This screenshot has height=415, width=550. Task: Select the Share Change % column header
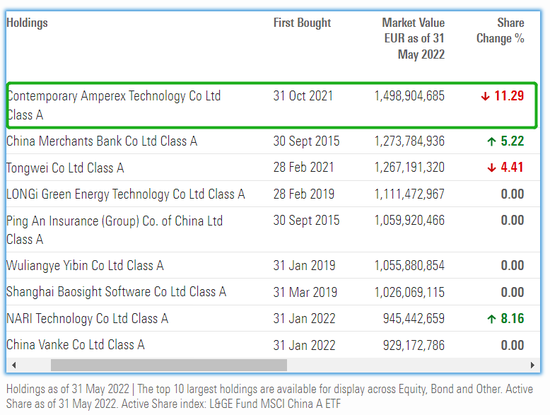point(500,31)
